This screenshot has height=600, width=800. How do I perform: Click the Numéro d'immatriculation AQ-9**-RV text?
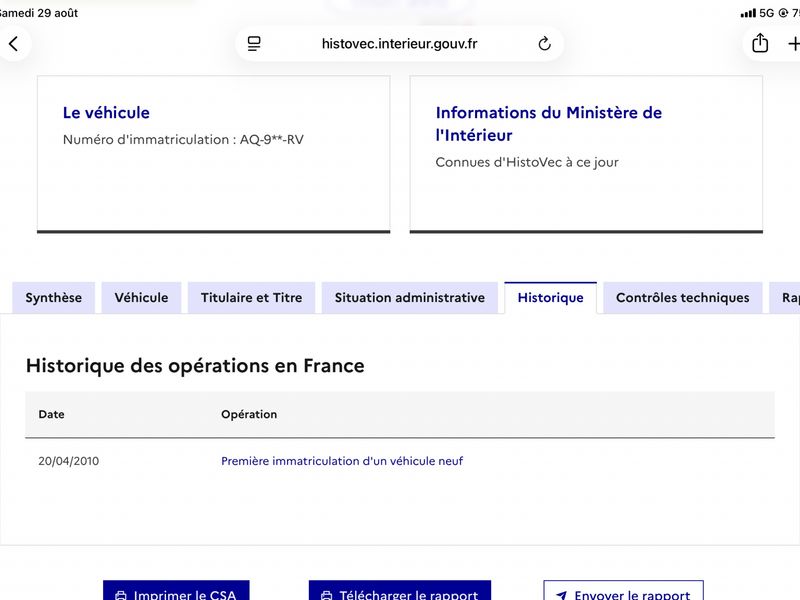183,139
